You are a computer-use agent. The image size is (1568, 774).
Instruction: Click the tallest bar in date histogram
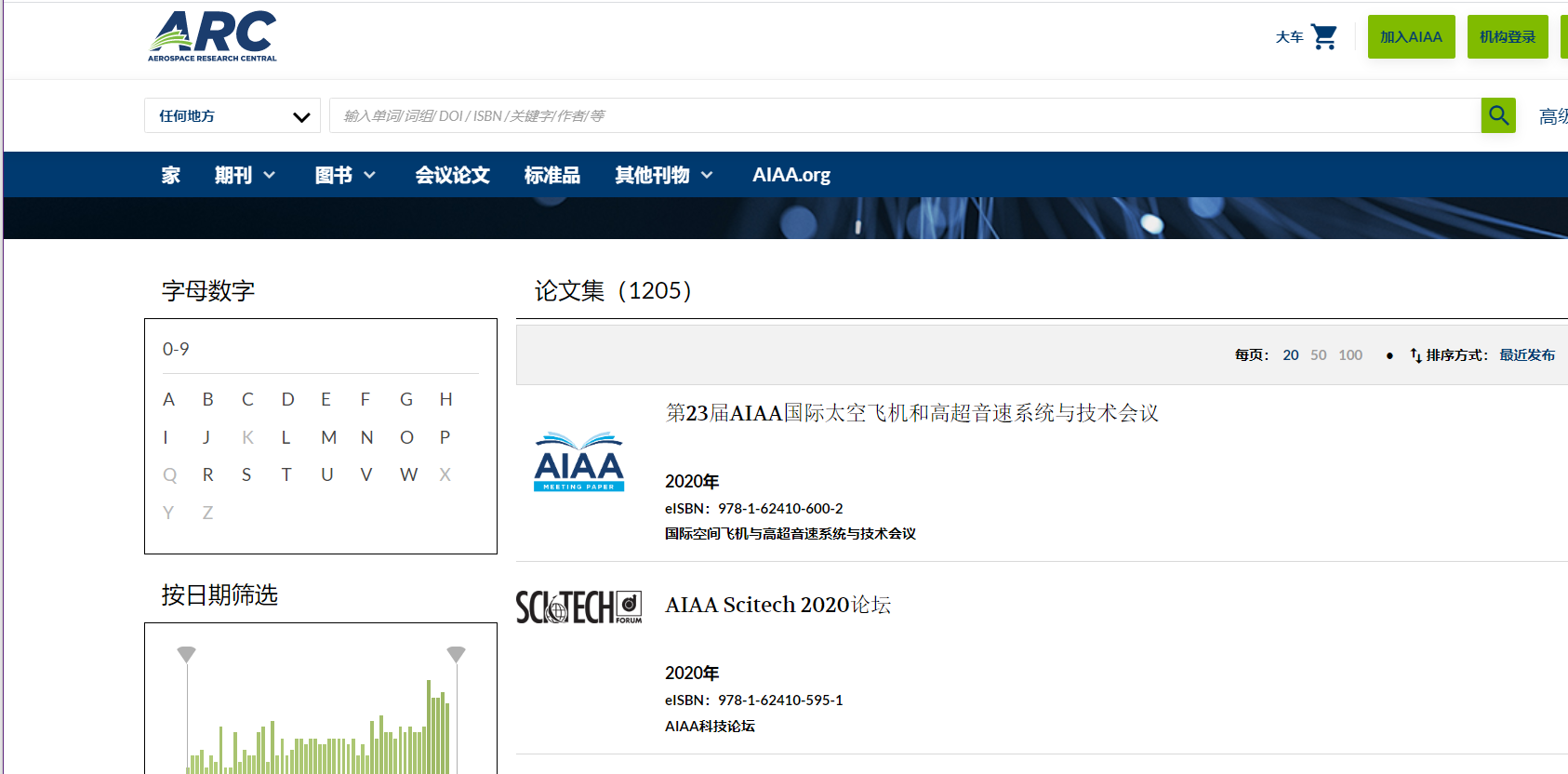[429, 727]
